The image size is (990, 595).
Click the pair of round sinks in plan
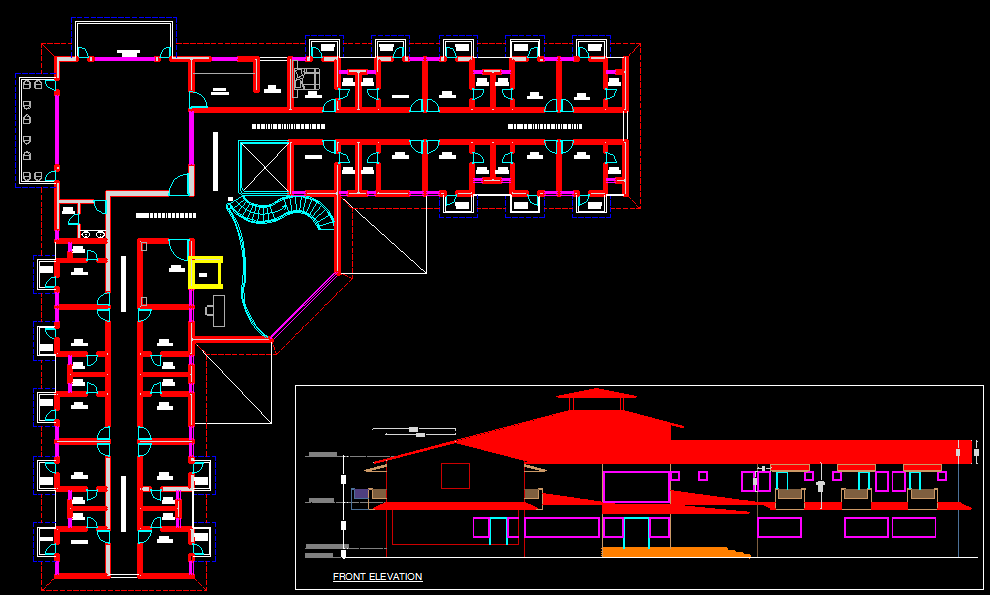click(x=92, y=234)
